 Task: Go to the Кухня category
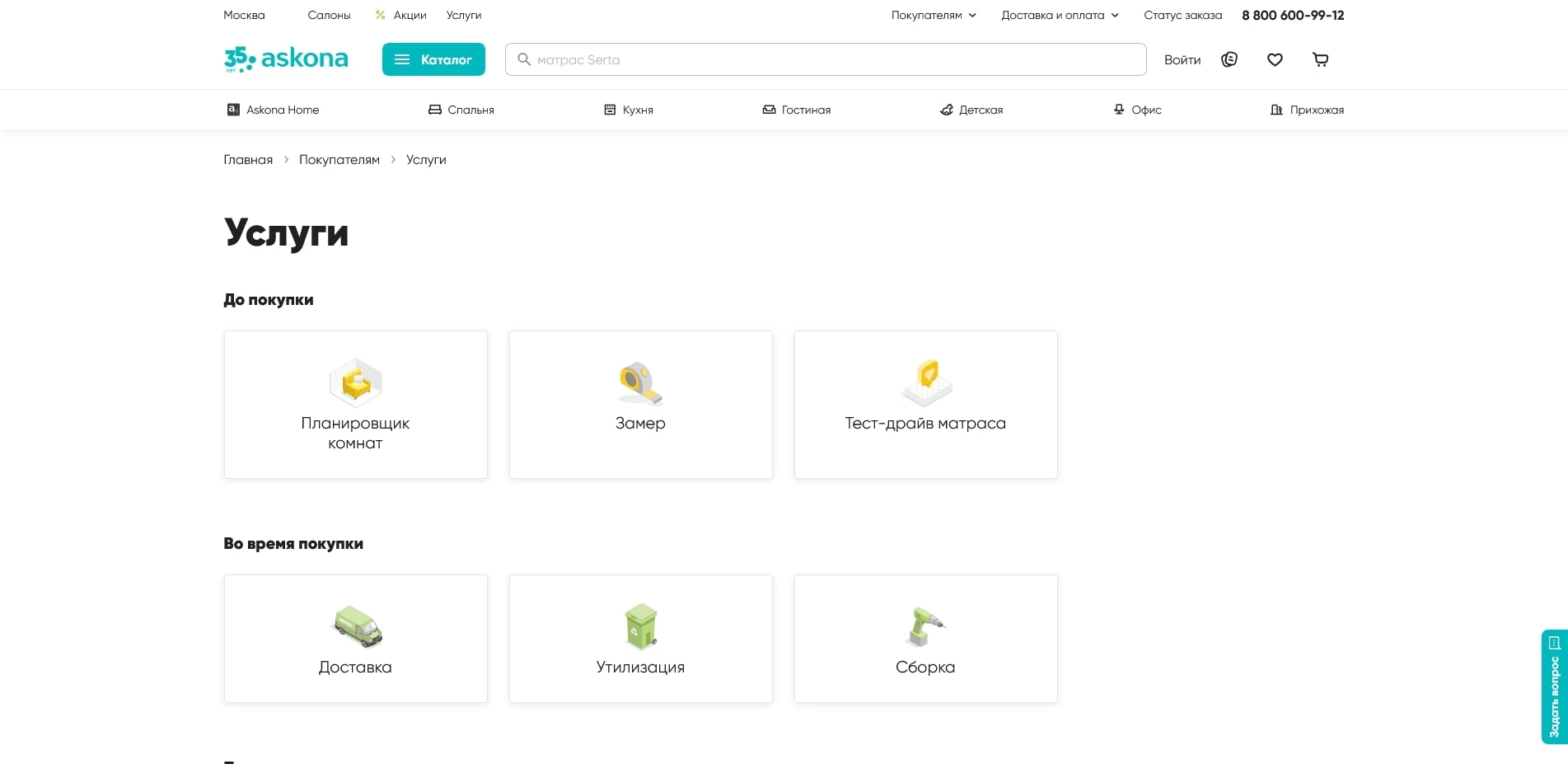(x=629, y=110)
